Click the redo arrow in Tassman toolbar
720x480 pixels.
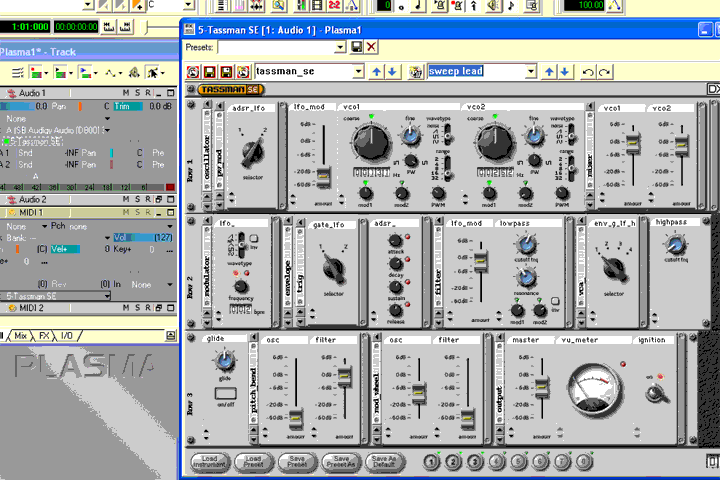tap(605, 72)
